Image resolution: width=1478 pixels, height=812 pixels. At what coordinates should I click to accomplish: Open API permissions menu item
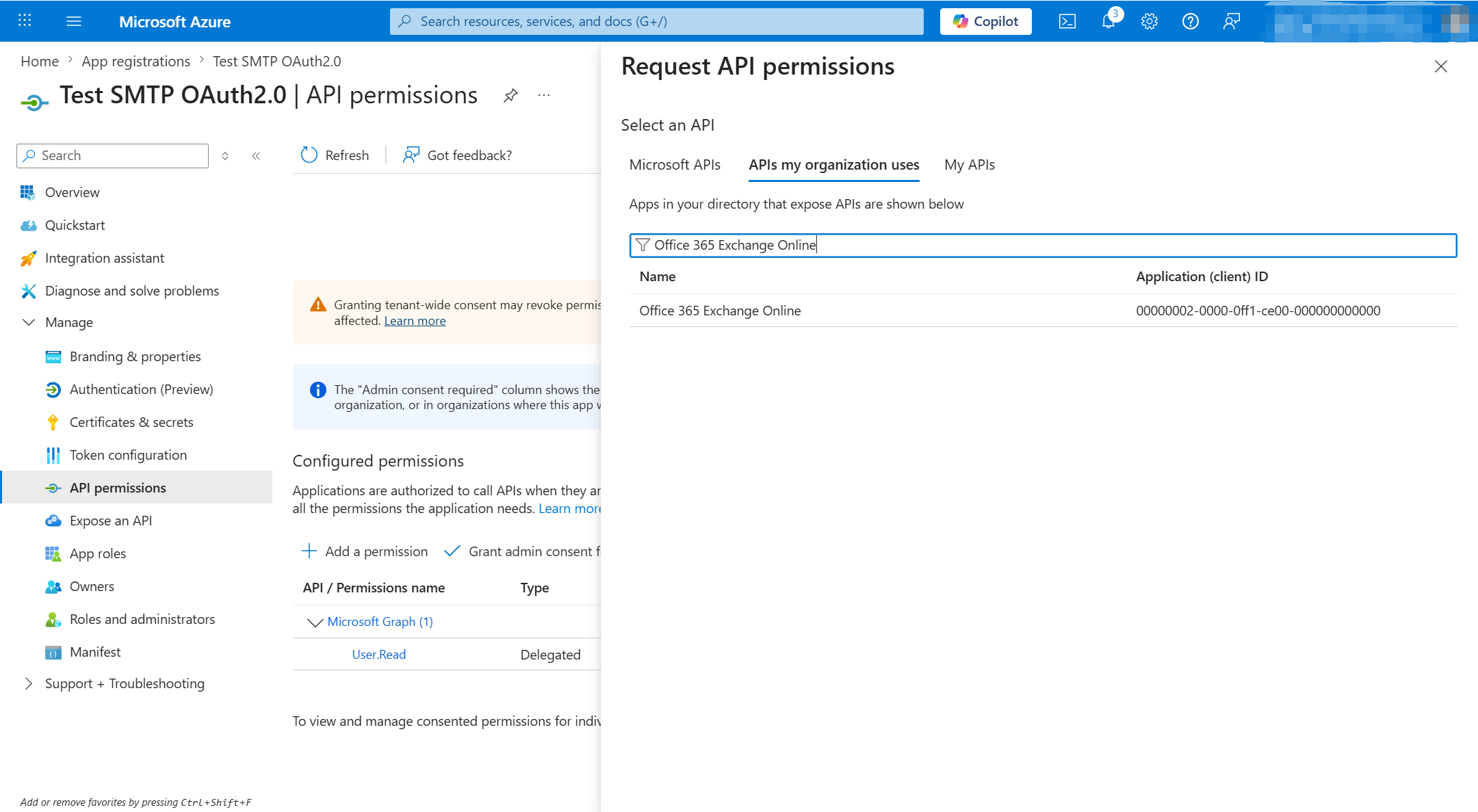point(137,487)
